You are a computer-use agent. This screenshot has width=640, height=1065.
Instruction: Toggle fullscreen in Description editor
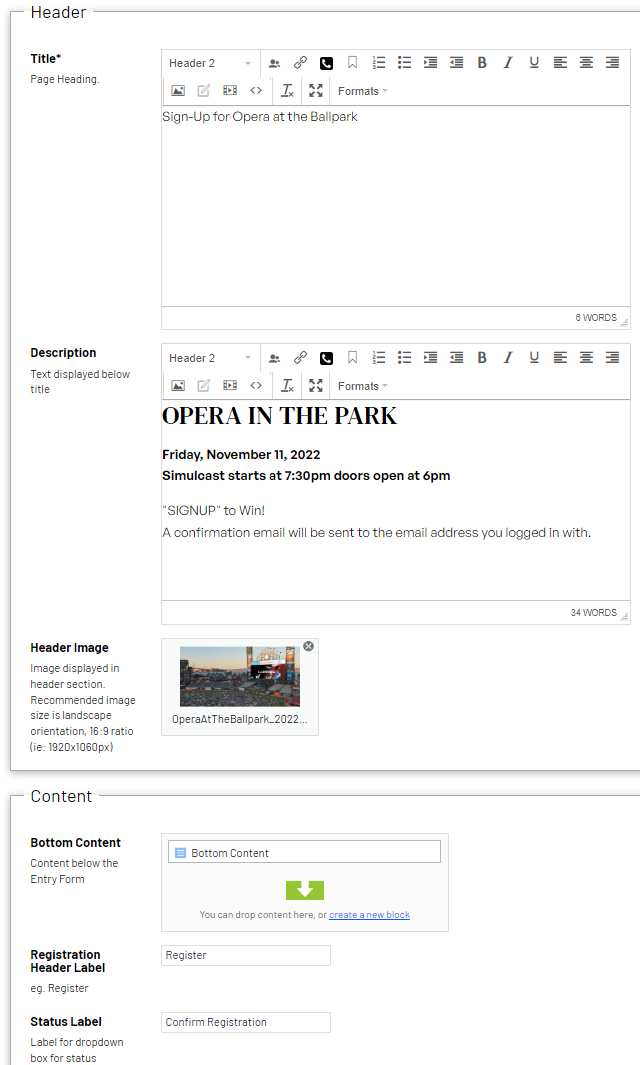pyautogui.click(x=316, y=385)
